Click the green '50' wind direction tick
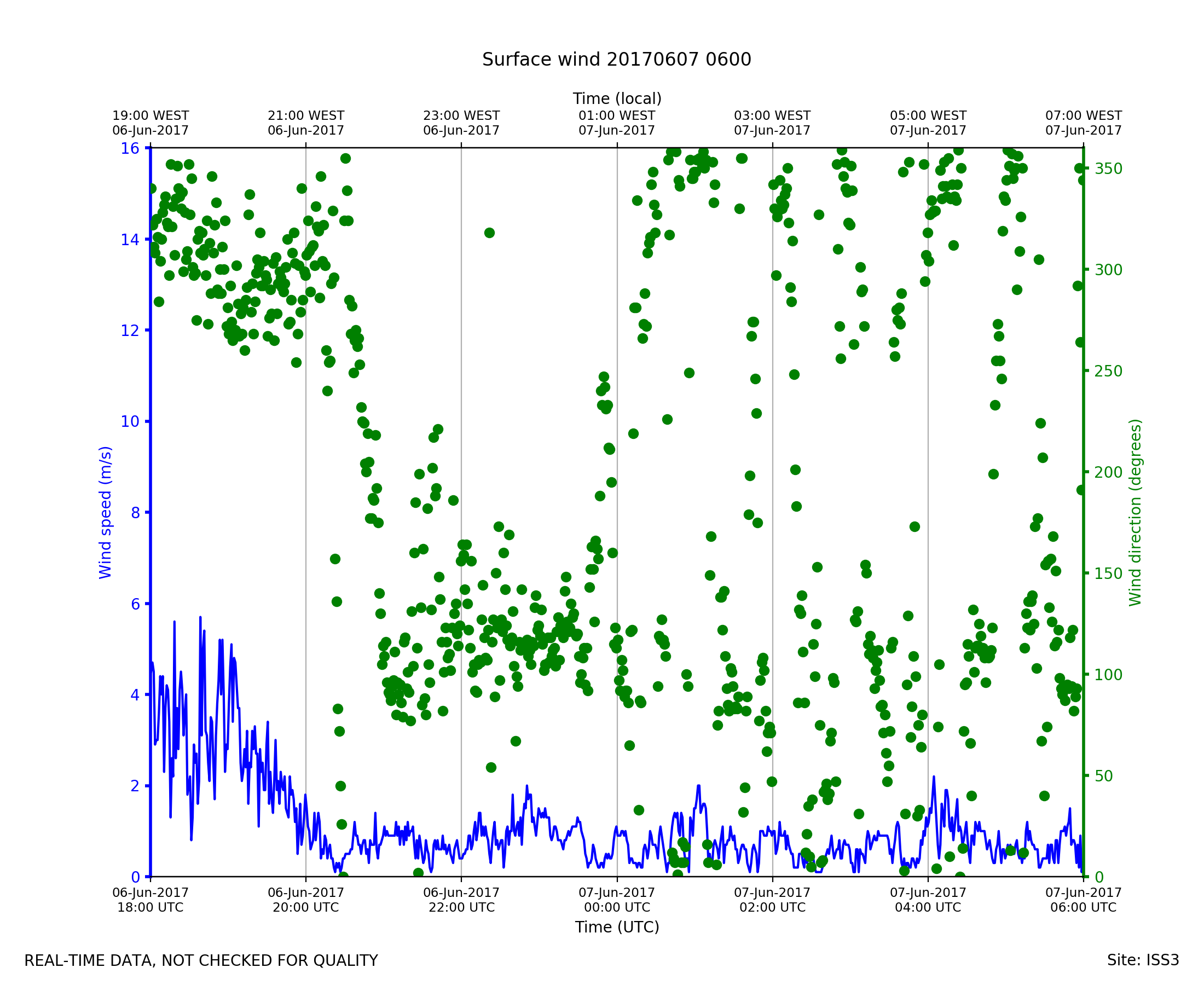Image resolution: width=1204 pixels, height=985 pixels. click(x=1103, y=776)
